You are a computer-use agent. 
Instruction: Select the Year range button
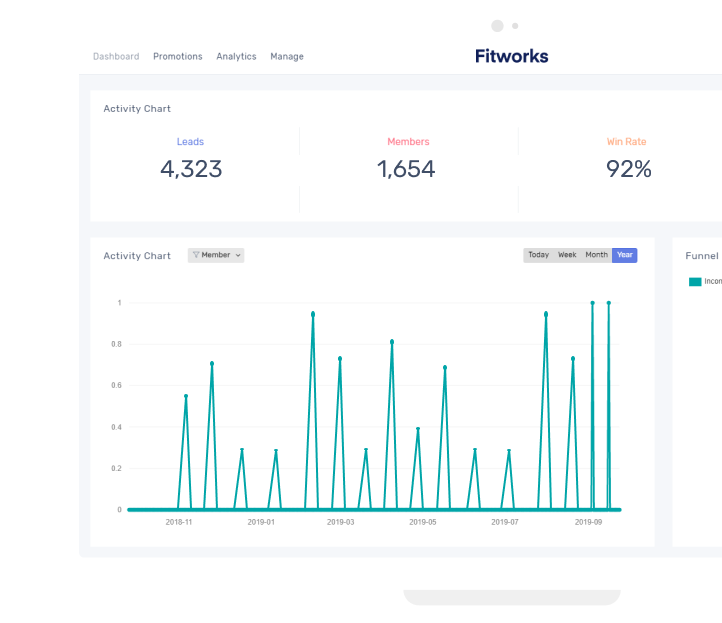(x=625, y=255)
